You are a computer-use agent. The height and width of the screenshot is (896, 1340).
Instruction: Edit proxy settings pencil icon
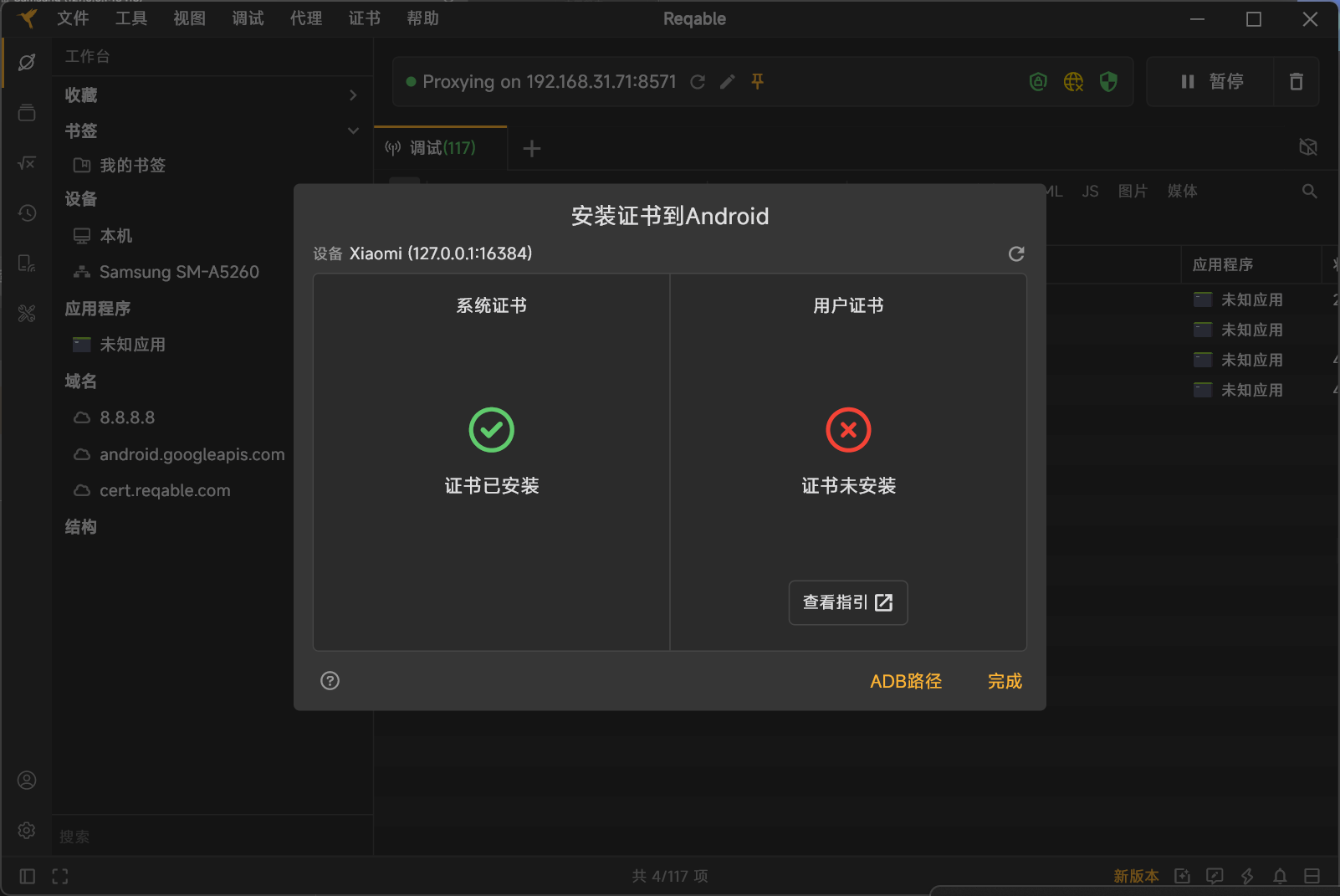click(x=728, y=82)
